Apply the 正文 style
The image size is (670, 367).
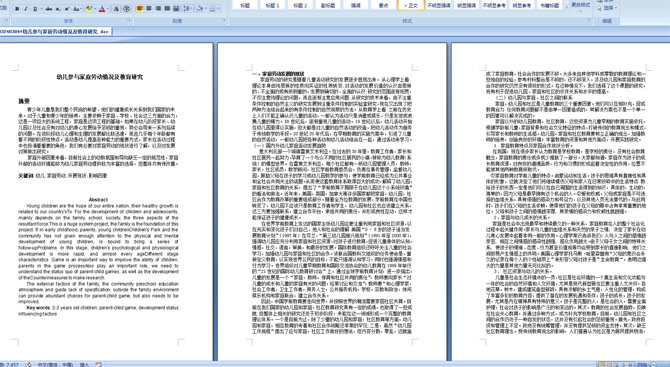[411, 5]
